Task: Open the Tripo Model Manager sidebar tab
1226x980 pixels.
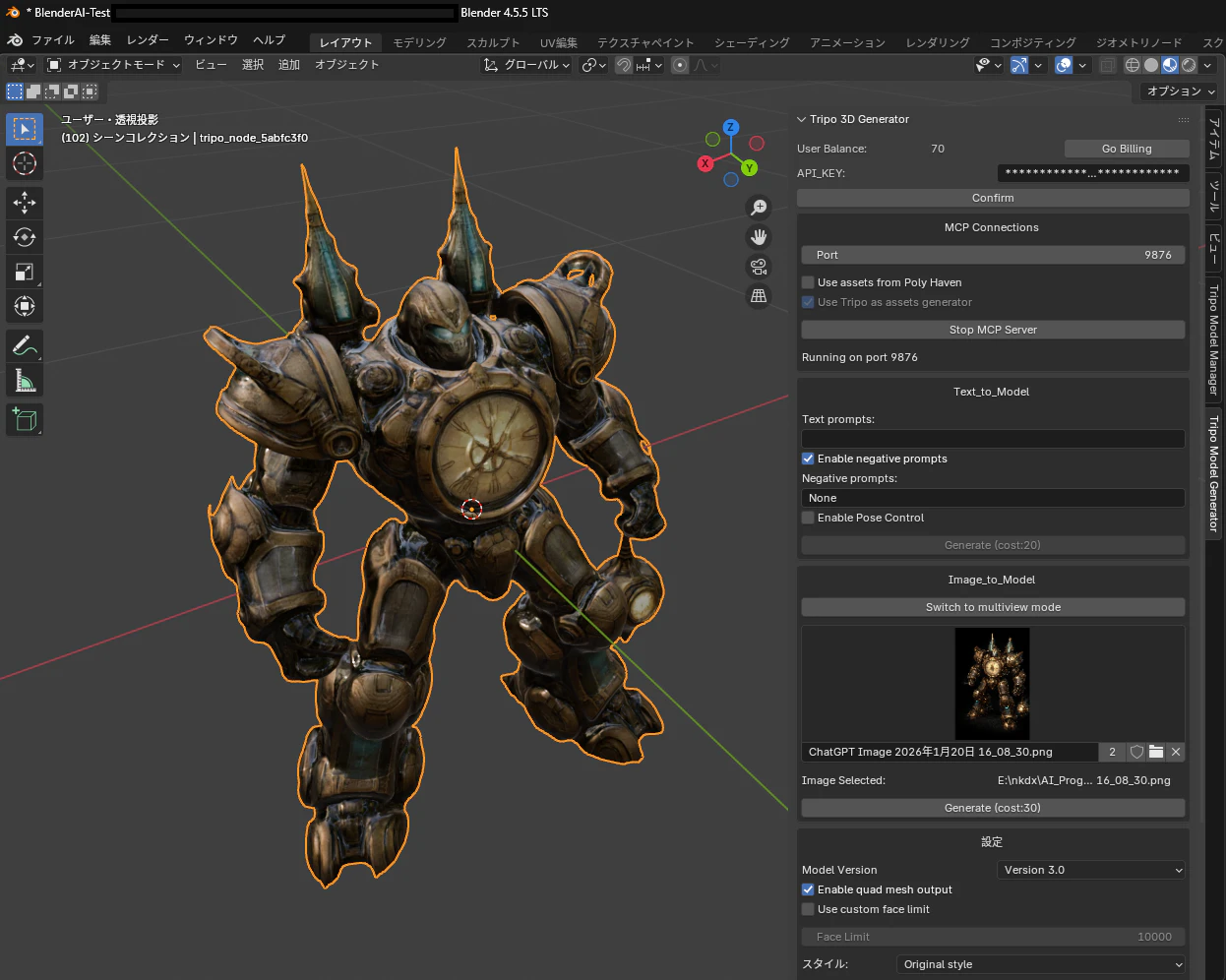Action: (x=1214, y=339)
